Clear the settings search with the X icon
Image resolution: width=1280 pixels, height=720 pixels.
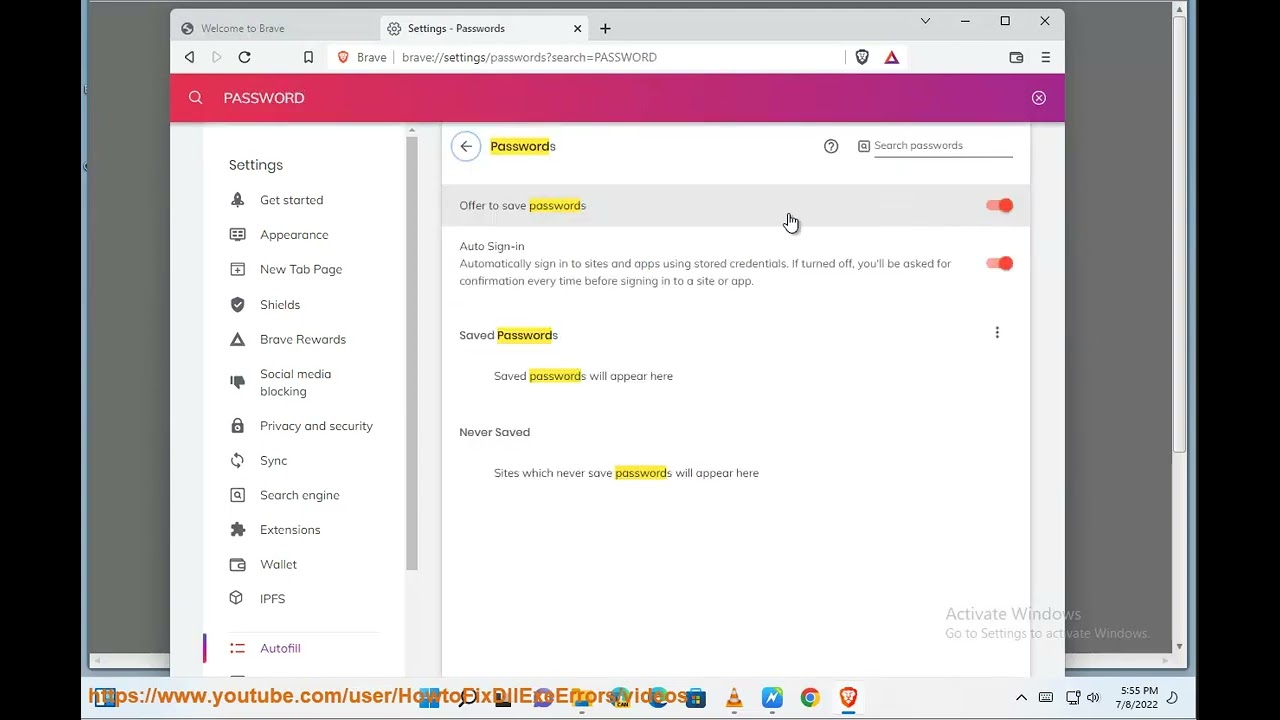(1039, 98)
